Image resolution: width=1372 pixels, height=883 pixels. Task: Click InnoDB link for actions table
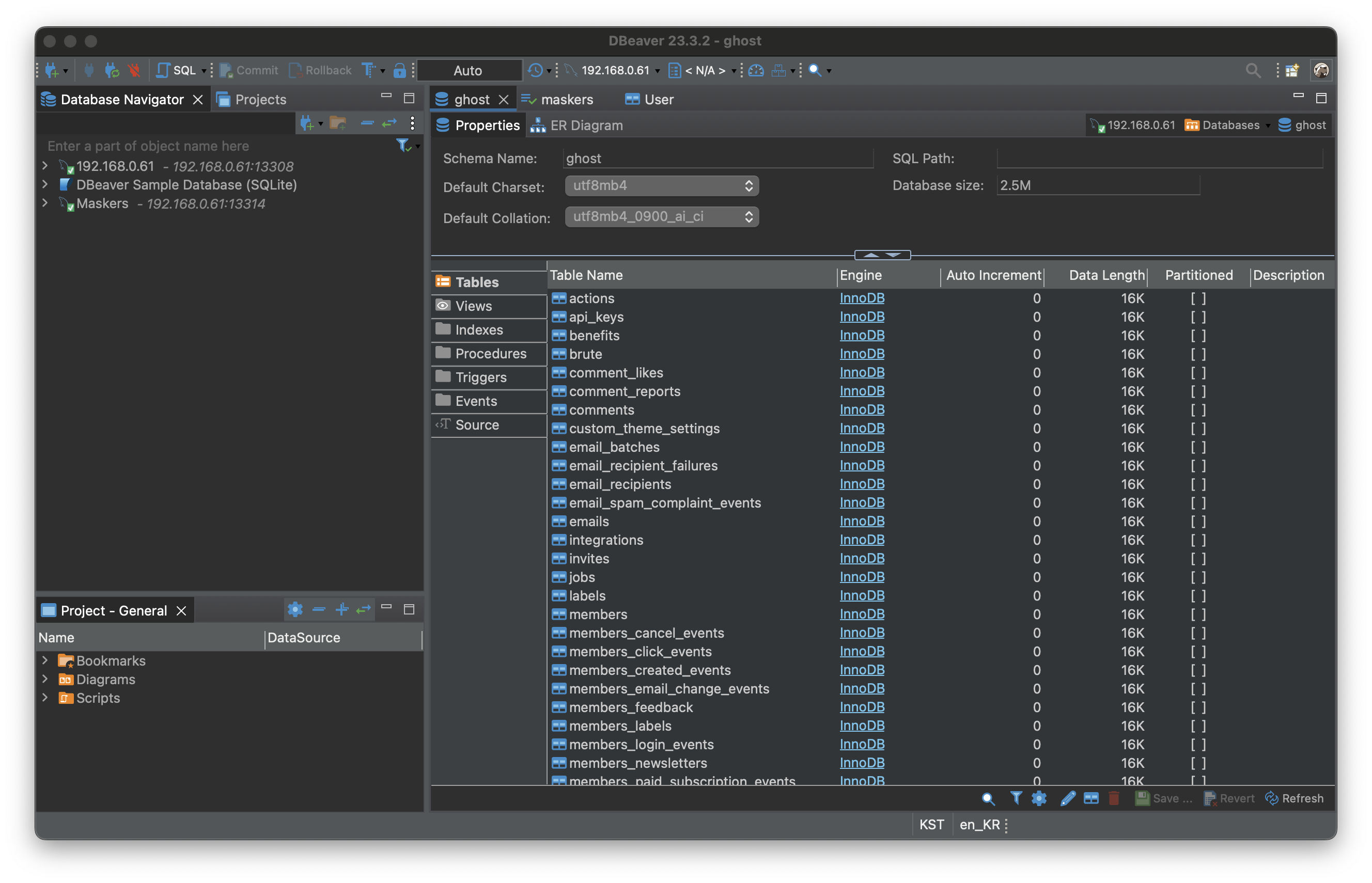point(862,298)
